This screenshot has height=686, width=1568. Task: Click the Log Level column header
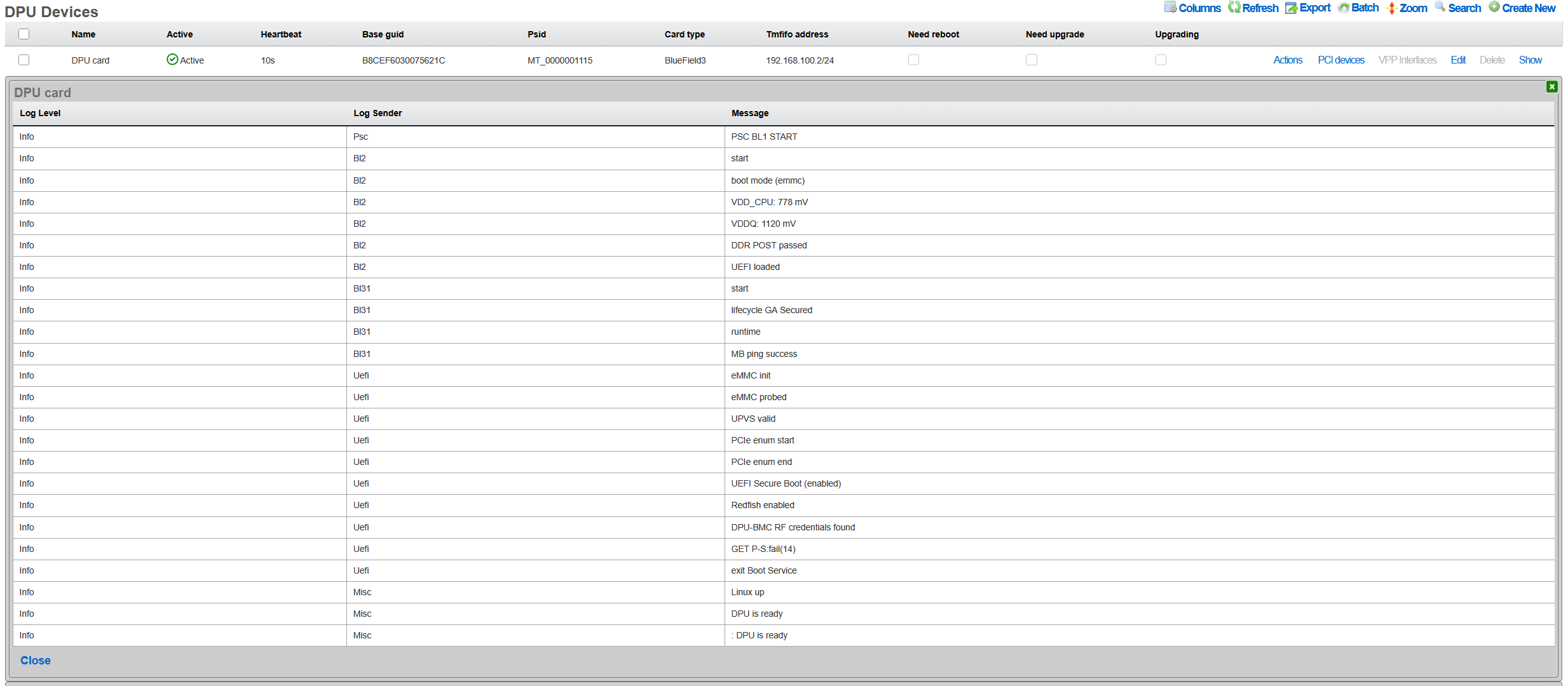coord(40,113)
